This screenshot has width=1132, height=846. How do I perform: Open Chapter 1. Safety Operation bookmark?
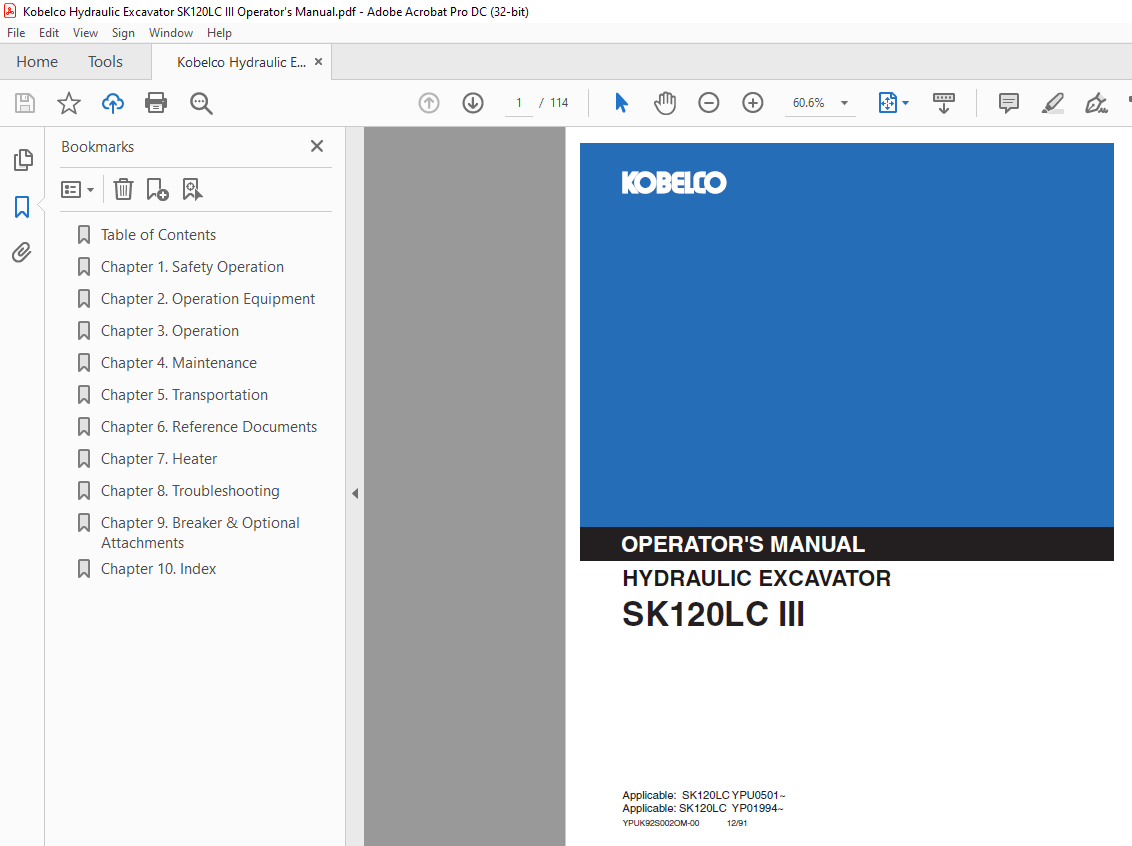[192, 267]
